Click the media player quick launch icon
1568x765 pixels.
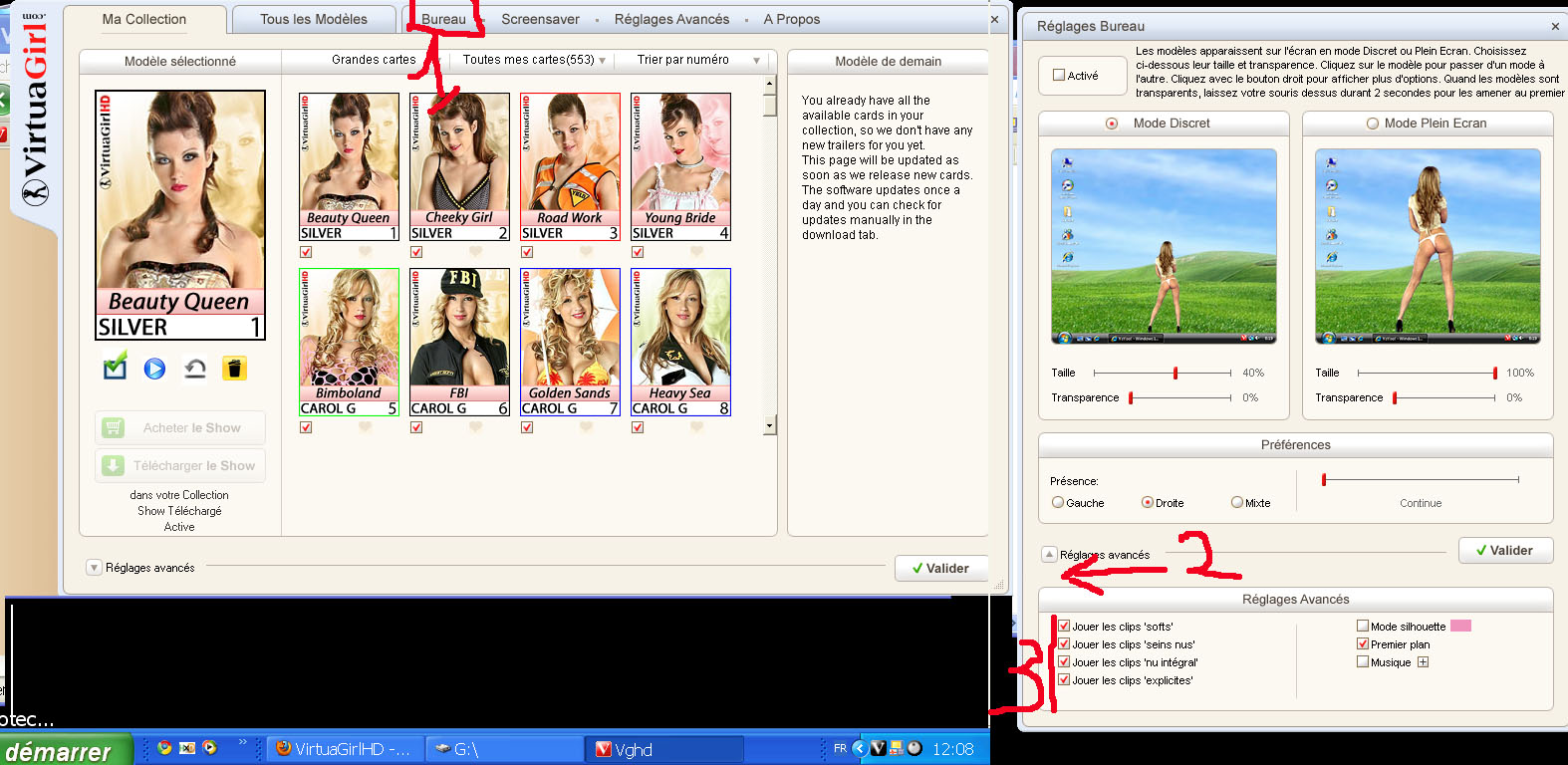click(209, 748)
